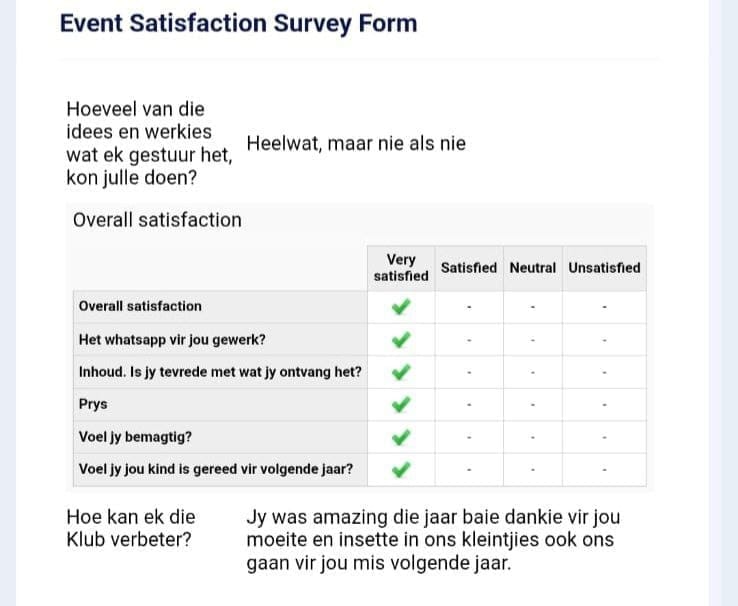This screenshot has height=606, width=738.
Task: Select Satisfied for Voel jy bemagtig
Action: 468,438
